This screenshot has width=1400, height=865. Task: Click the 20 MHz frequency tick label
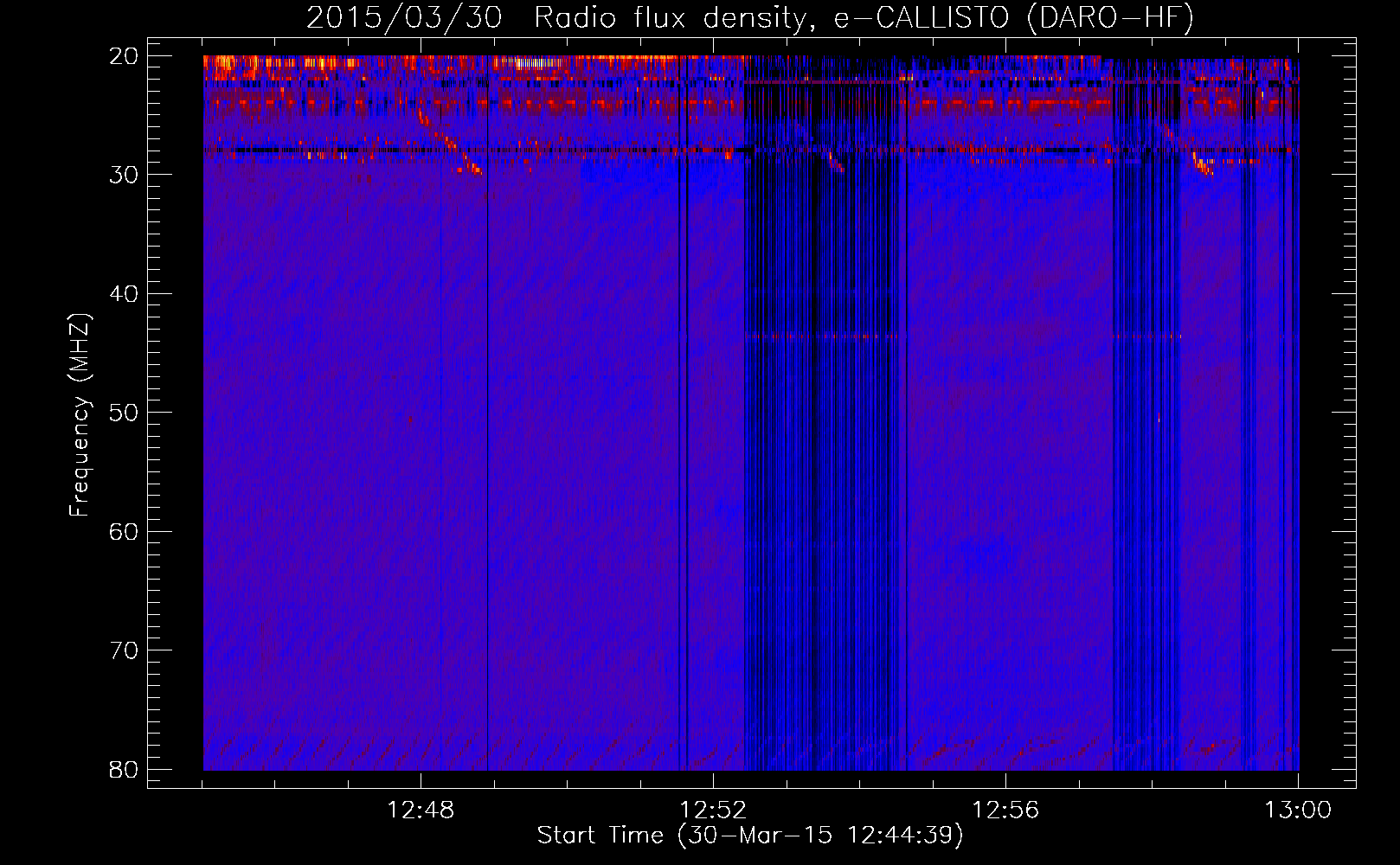coord(124,56)
